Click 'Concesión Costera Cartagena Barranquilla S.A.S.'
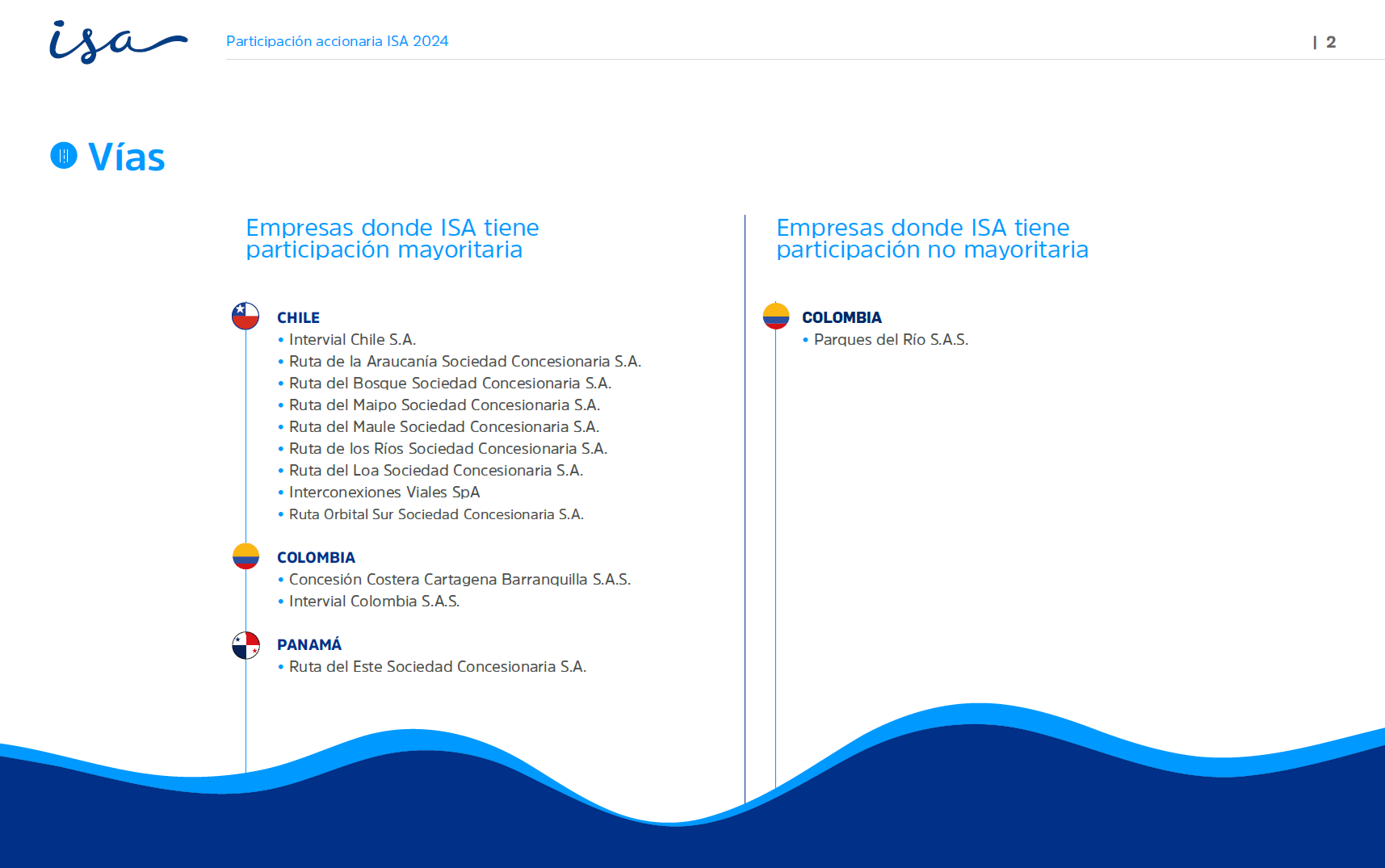 [460, 580]
